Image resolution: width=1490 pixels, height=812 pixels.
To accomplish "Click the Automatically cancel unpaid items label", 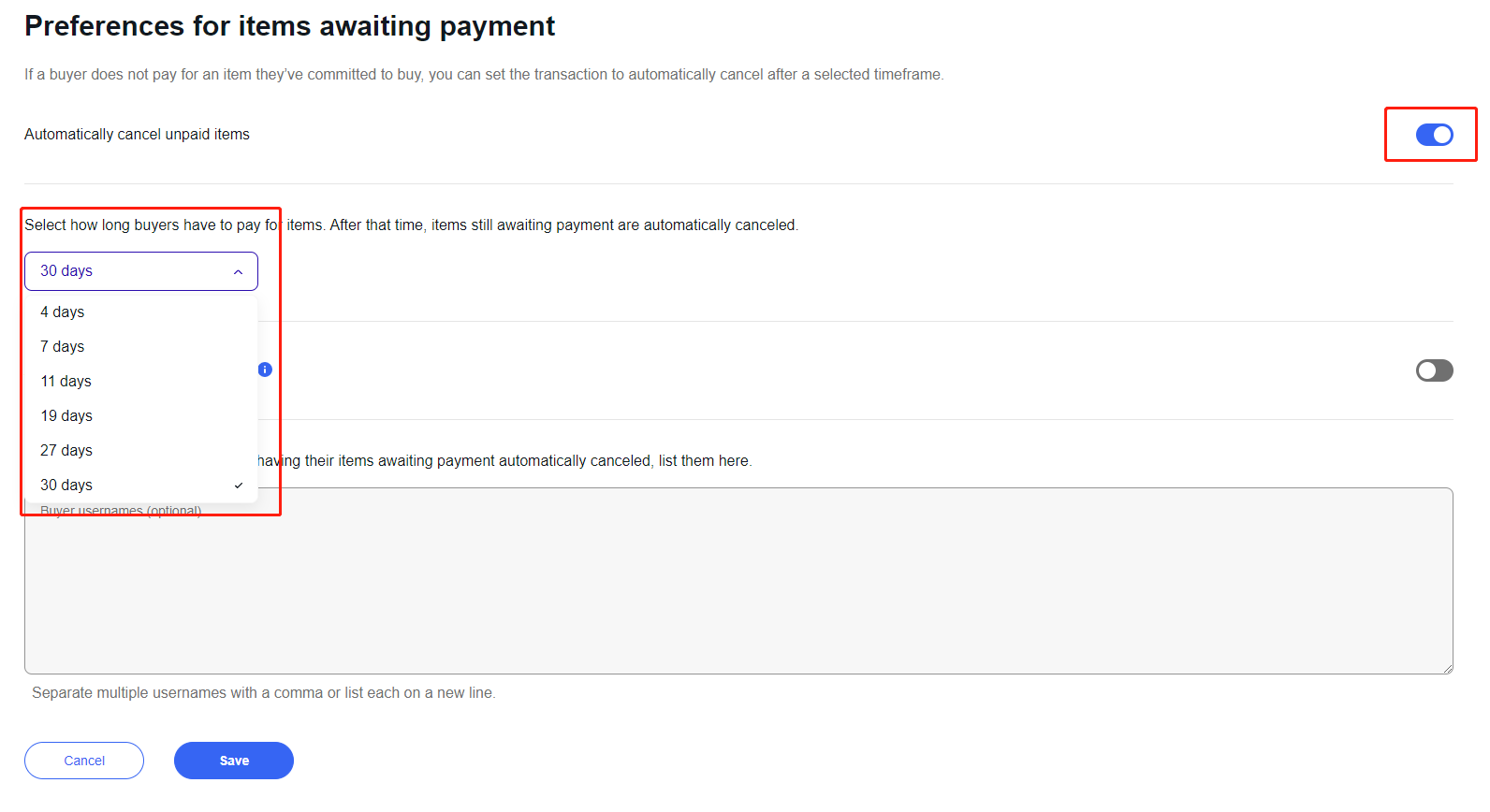I will coord(137,135).
